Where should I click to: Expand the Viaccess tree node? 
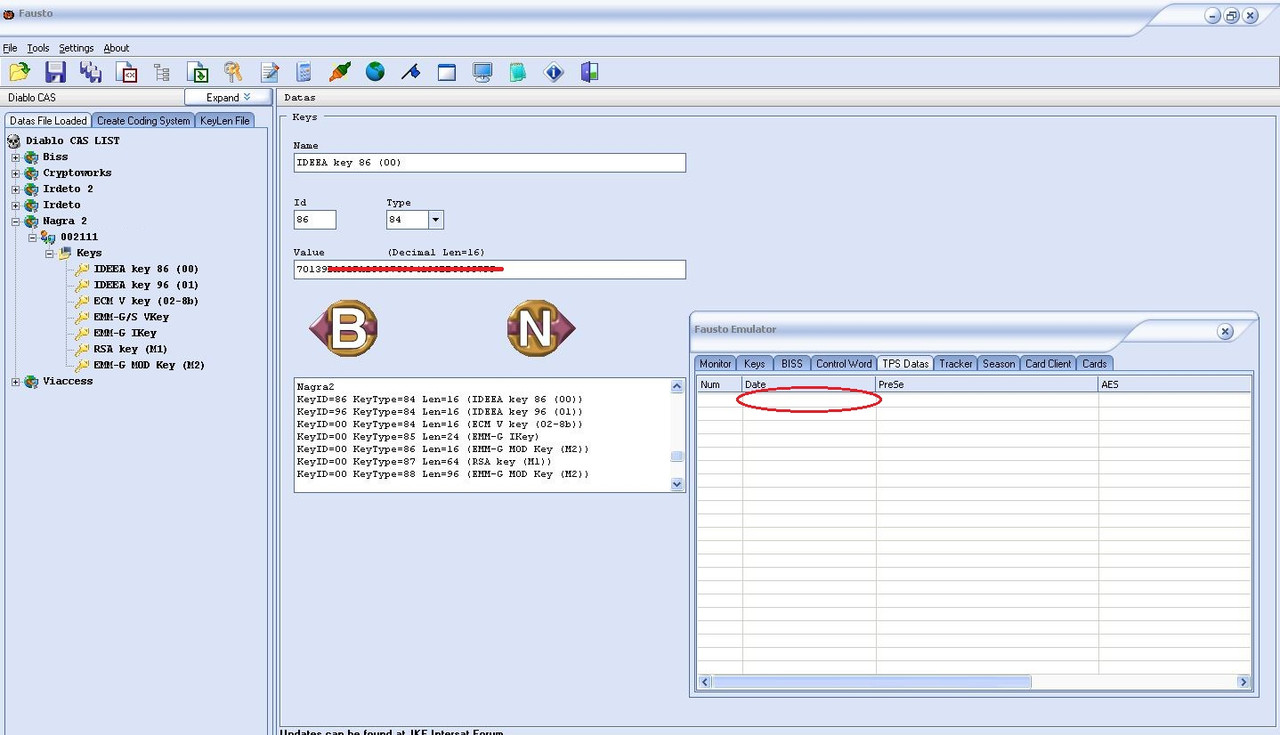[x=16, y=381]
